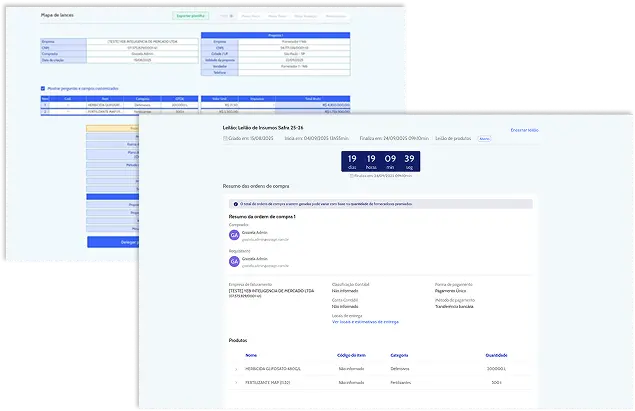Click the blue Delegar button
Screen dimensions: 635x411
(x=112, y=241)
